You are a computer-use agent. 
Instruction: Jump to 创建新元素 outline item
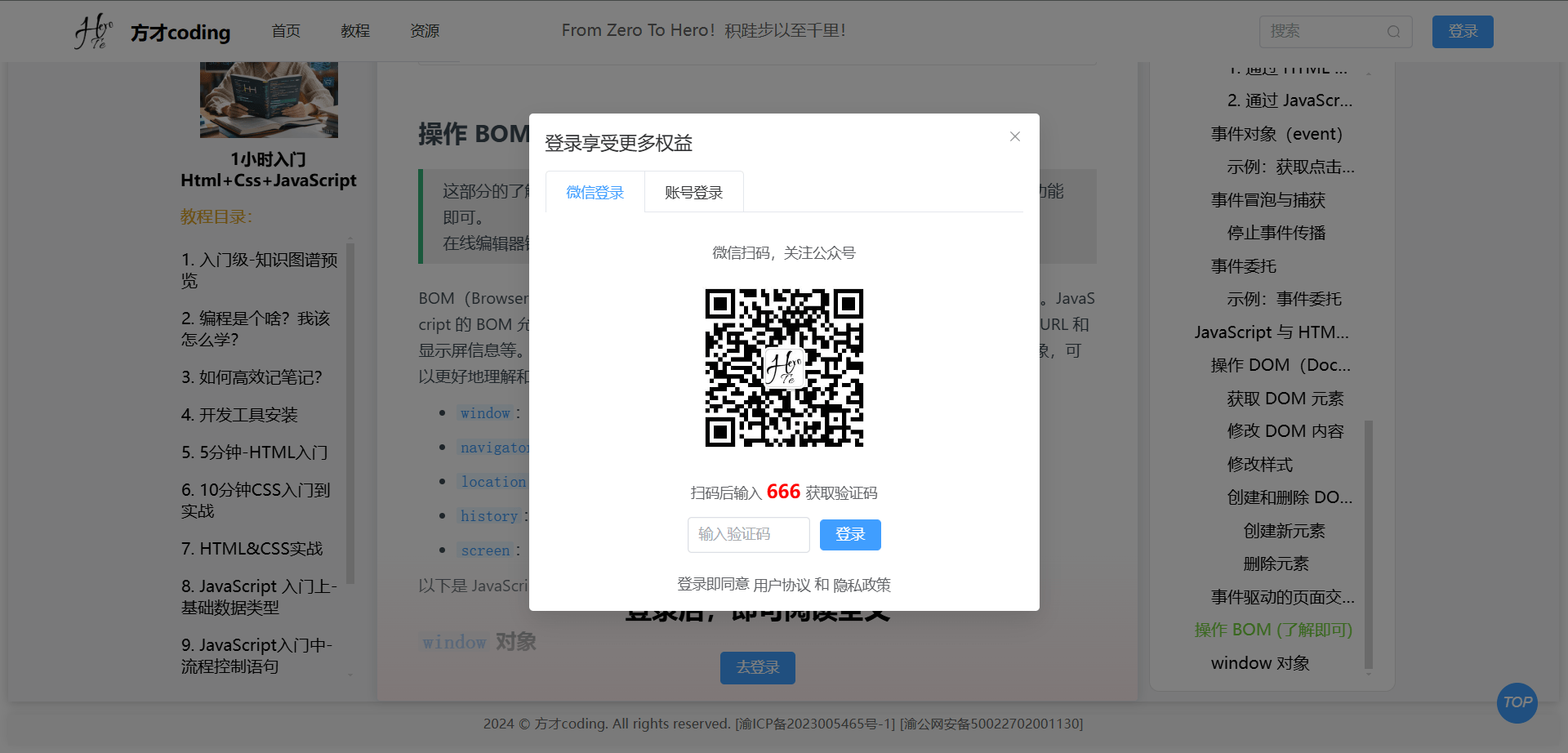[1284, 531]
